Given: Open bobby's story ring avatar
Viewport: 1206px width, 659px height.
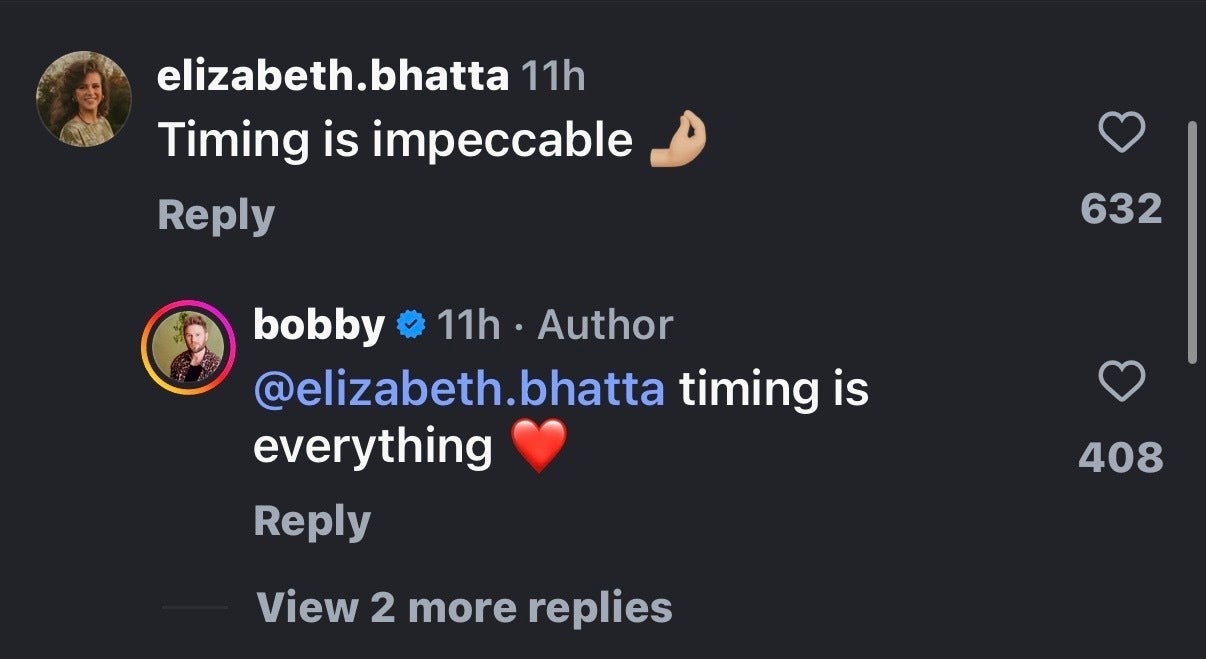Looking at the screenshot, I should point(187,348).
